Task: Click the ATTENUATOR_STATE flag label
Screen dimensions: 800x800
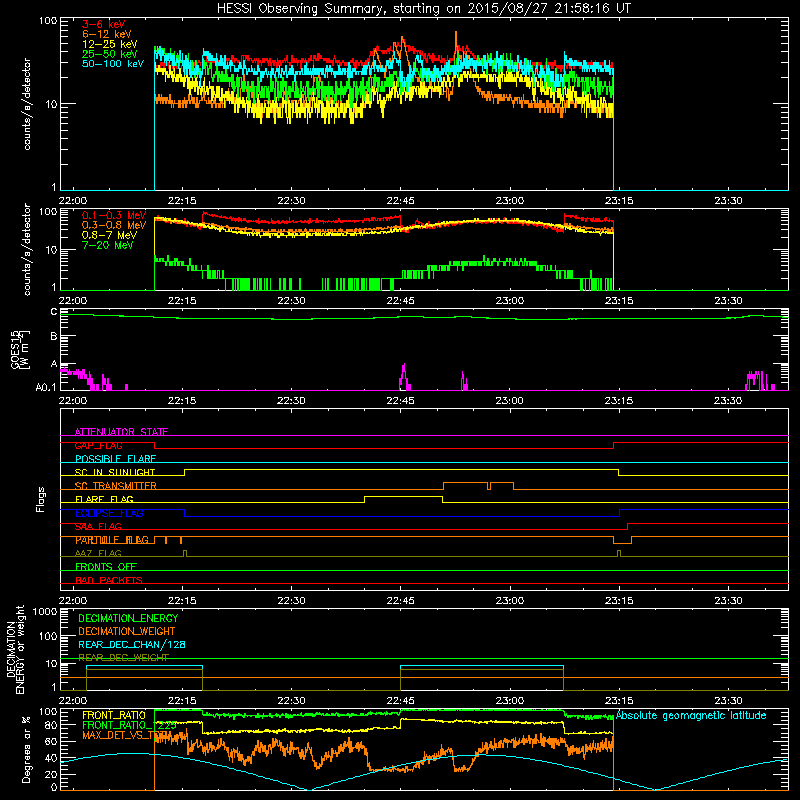Action: [x=121, y=432]
